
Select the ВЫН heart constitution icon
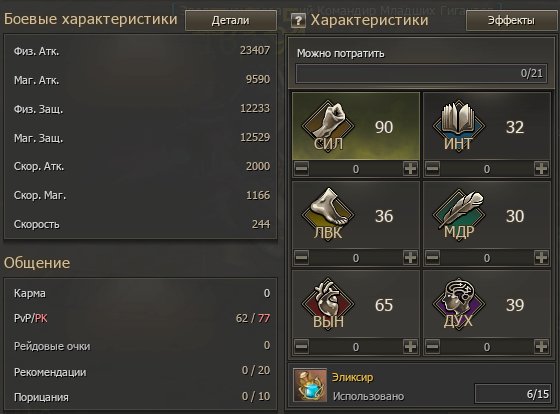[x=328, y=304]
